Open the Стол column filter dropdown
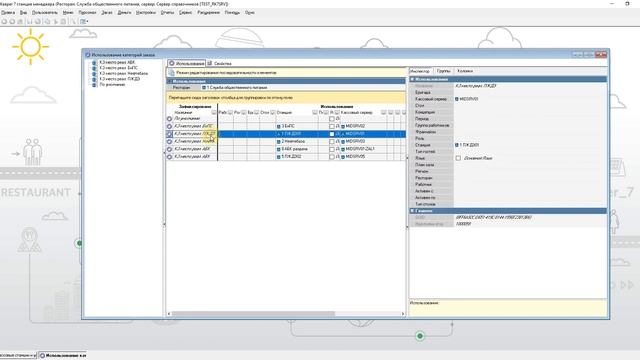 pyautogui.click(x=273, y=112)
